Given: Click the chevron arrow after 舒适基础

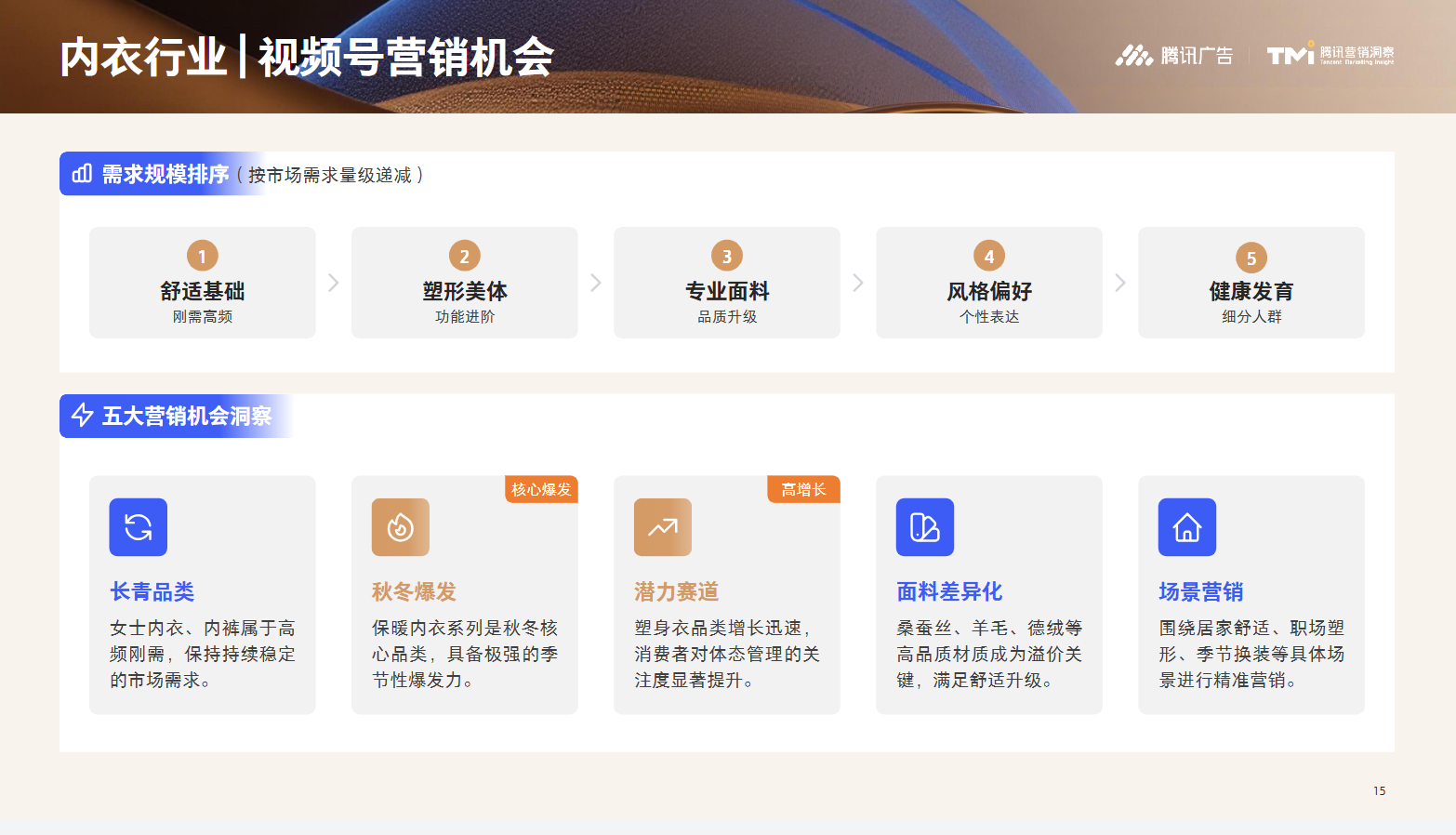Looking at the screenshot, I should pos(334,283).
